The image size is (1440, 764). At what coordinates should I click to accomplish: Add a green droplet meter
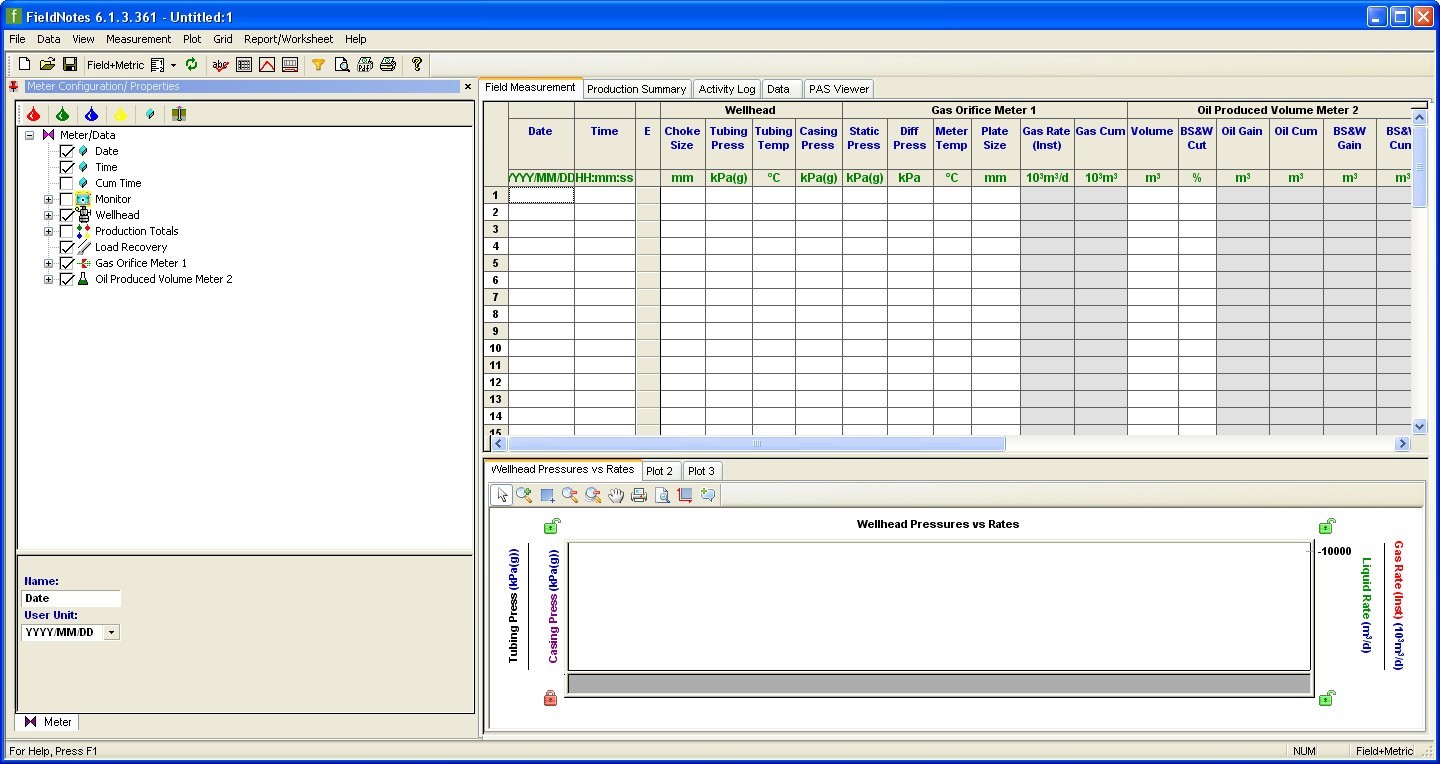point(62,114)
